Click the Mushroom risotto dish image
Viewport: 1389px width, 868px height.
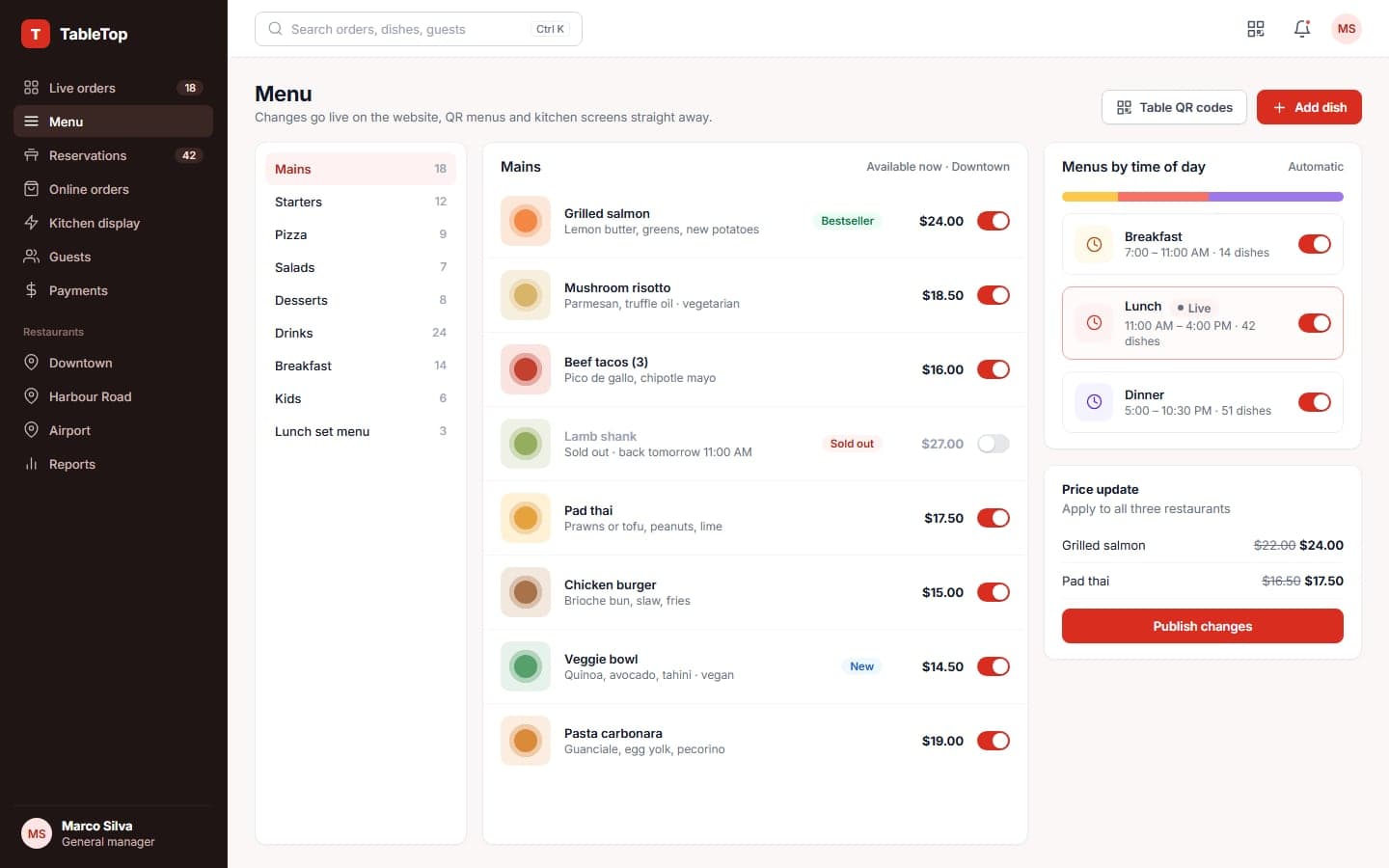(x=526, y=295)
